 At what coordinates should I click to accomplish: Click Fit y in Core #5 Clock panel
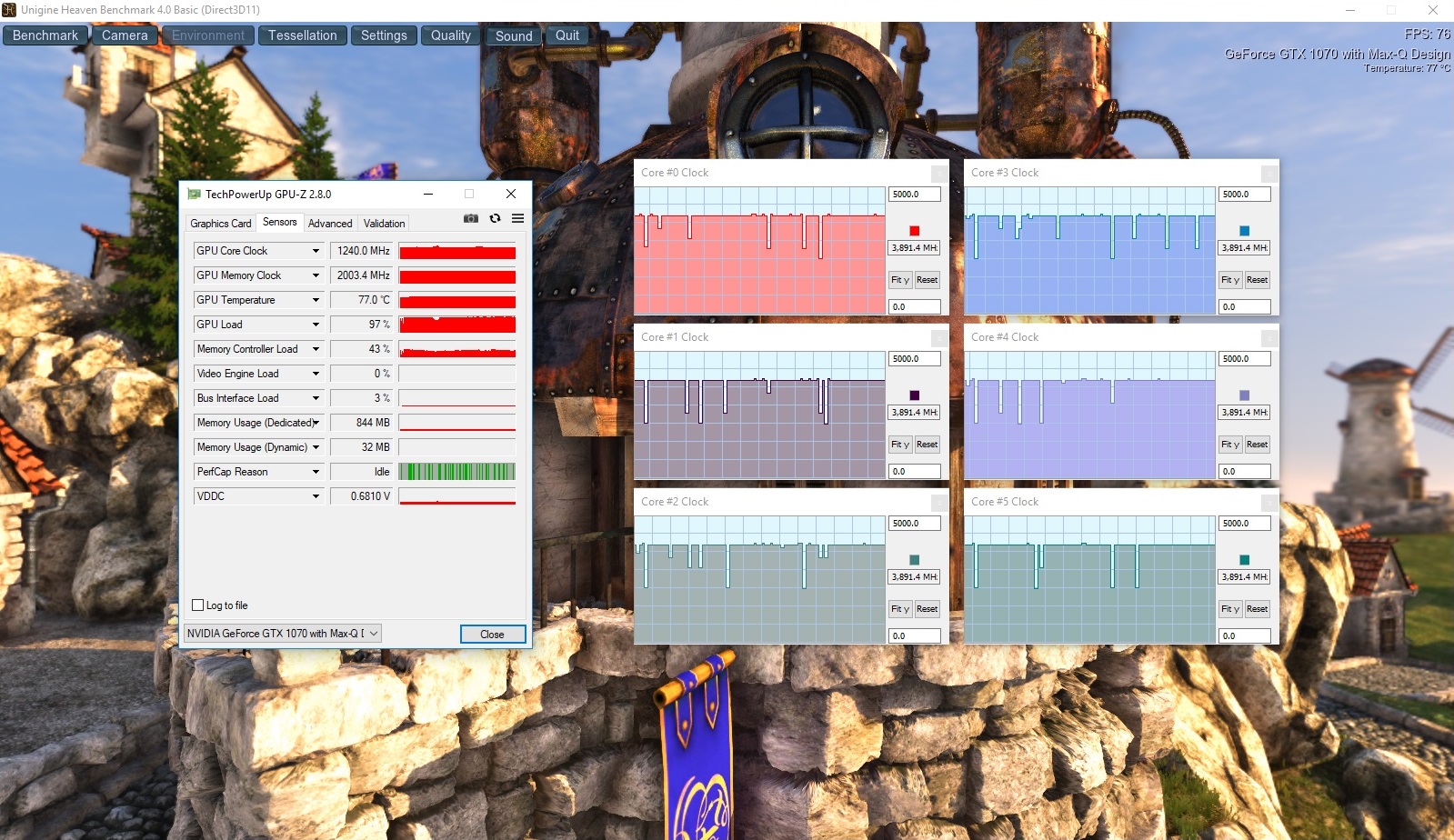click(1230, 609)
